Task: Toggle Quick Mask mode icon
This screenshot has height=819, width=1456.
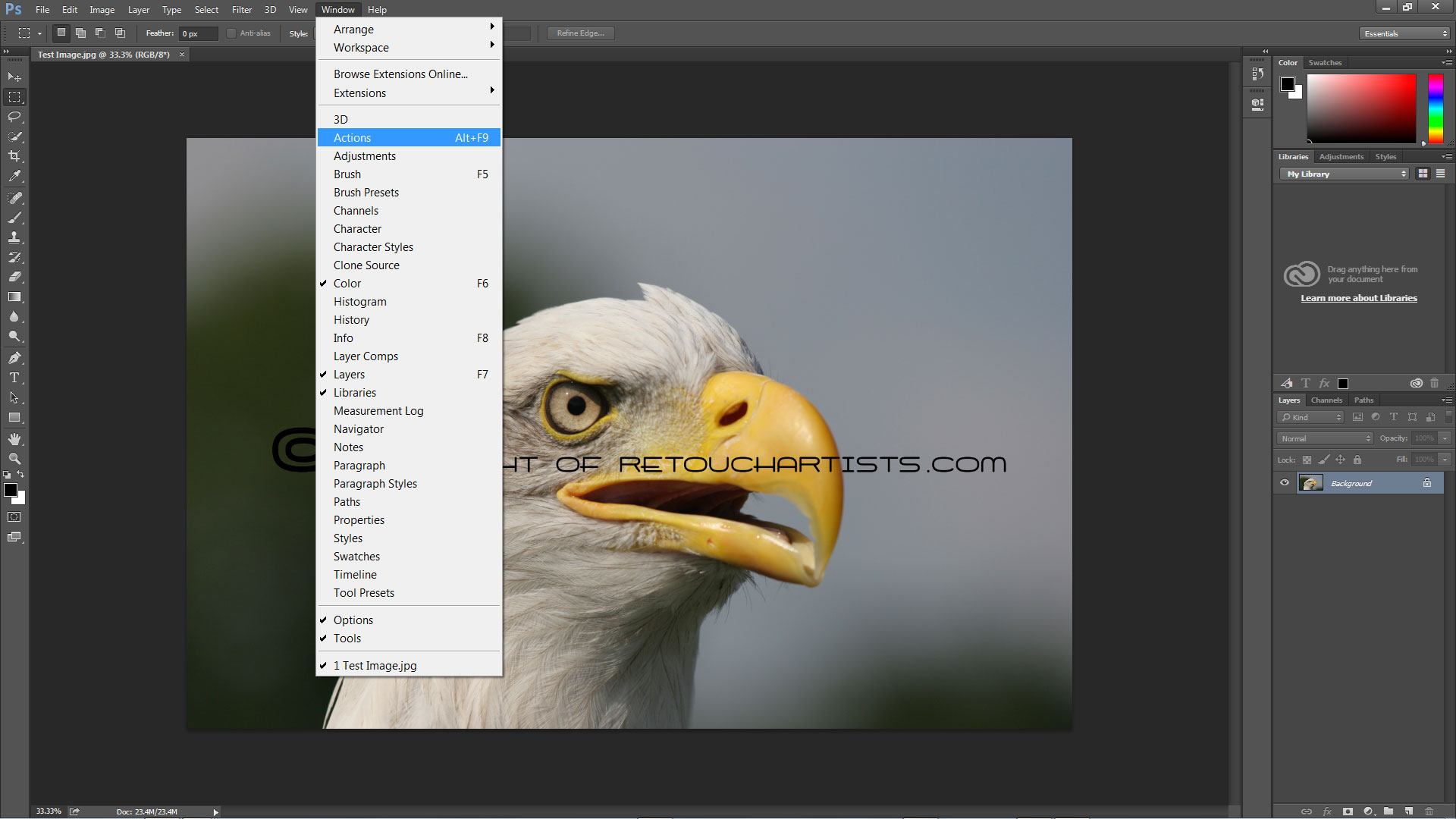Action: point(14,517)
